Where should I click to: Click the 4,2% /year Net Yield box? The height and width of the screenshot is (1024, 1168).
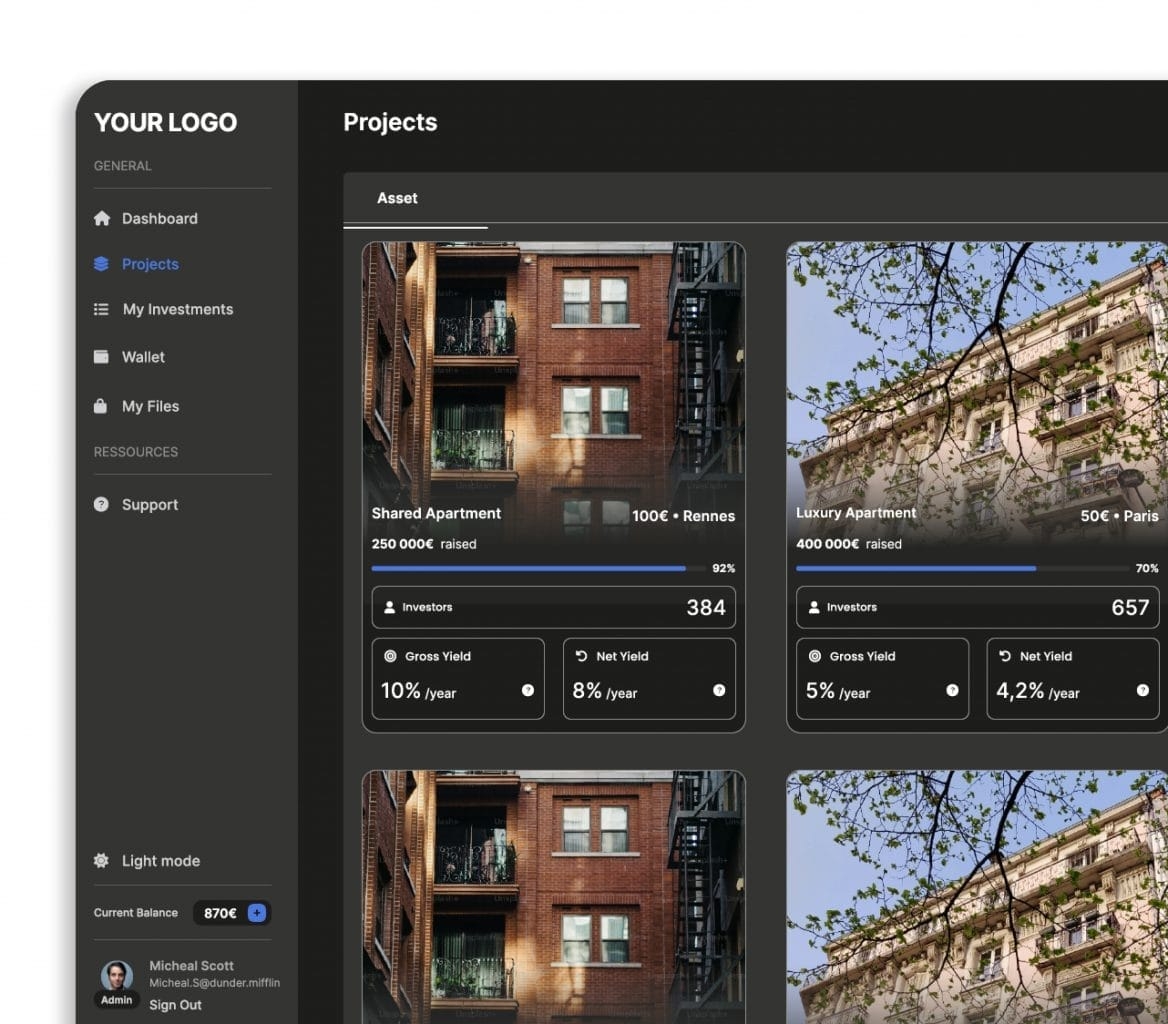1073,678
